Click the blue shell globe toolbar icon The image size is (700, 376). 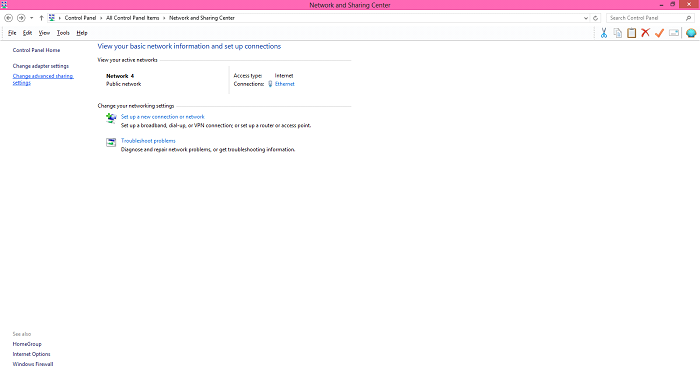click(x=691, y=33)
